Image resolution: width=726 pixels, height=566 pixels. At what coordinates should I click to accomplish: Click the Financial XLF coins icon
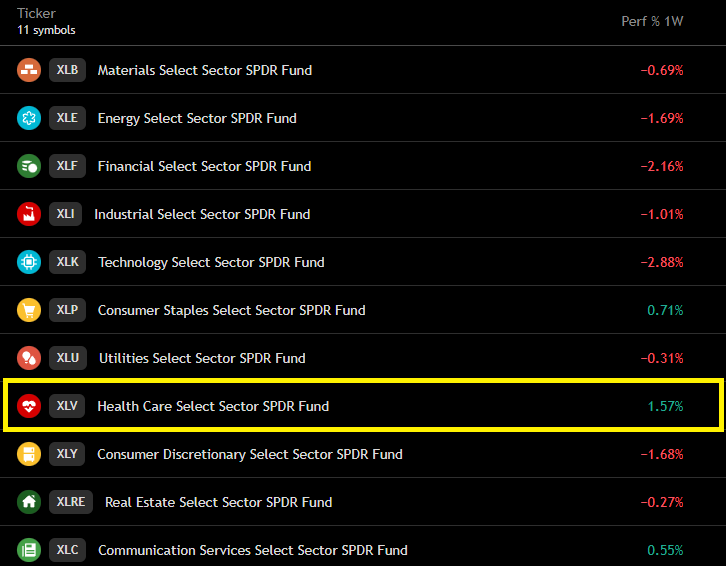[29, 166]
